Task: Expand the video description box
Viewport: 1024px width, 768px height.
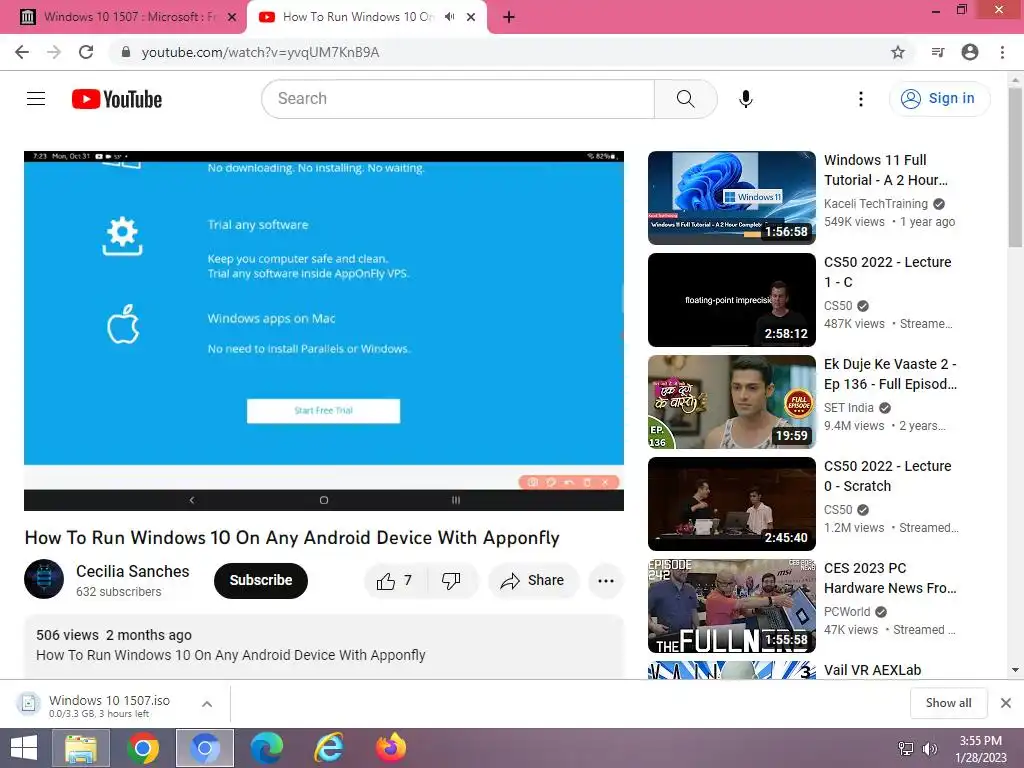Action: point(324,646)
